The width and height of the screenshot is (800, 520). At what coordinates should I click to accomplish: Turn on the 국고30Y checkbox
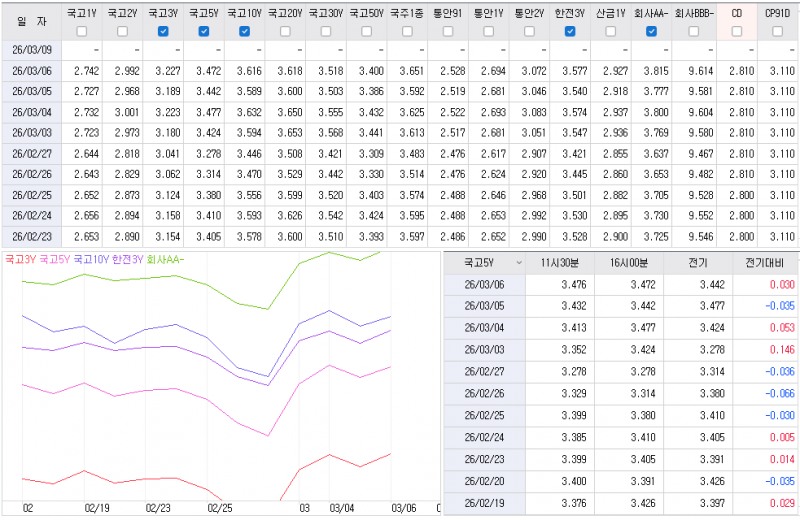(326, 31)
